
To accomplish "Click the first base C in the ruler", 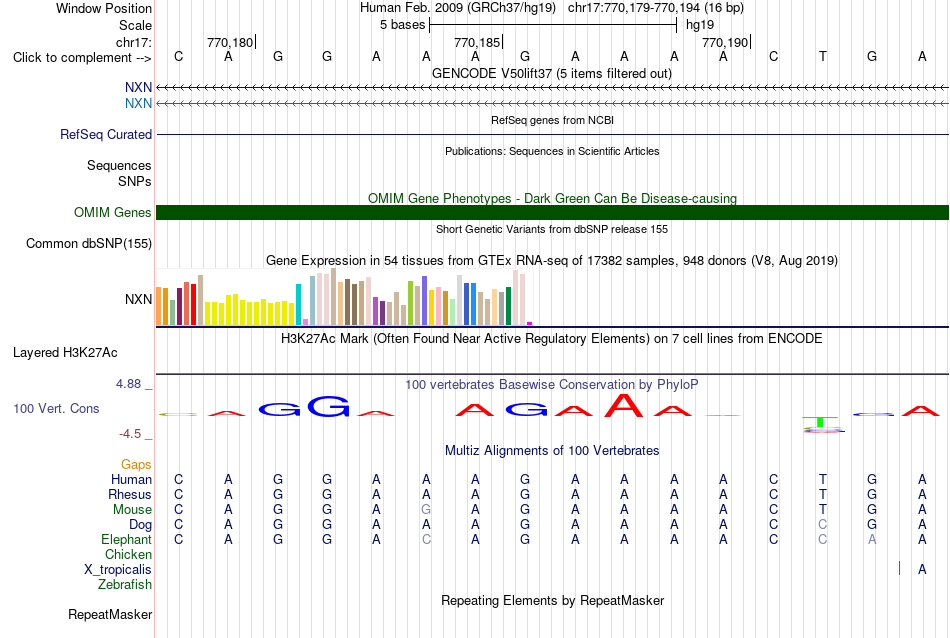I will [x=178, y=56].
